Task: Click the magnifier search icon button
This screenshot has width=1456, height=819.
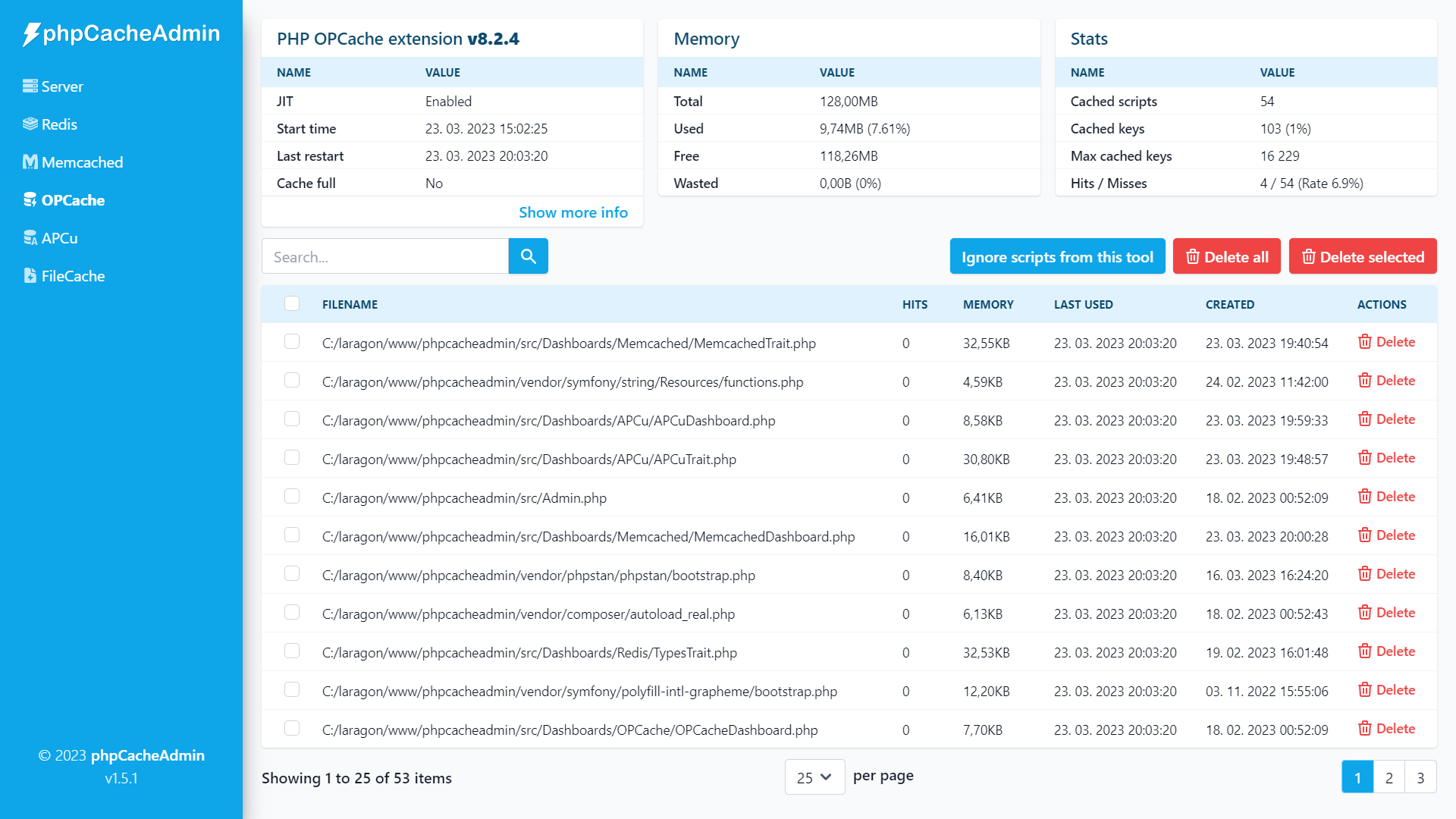Action: pyautogui.click(x=528, y=256)
